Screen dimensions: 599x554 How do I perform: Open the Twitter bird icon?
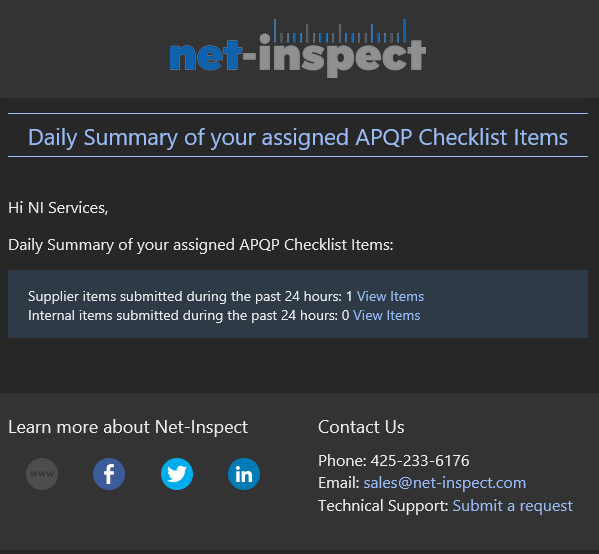coord(177,474)
